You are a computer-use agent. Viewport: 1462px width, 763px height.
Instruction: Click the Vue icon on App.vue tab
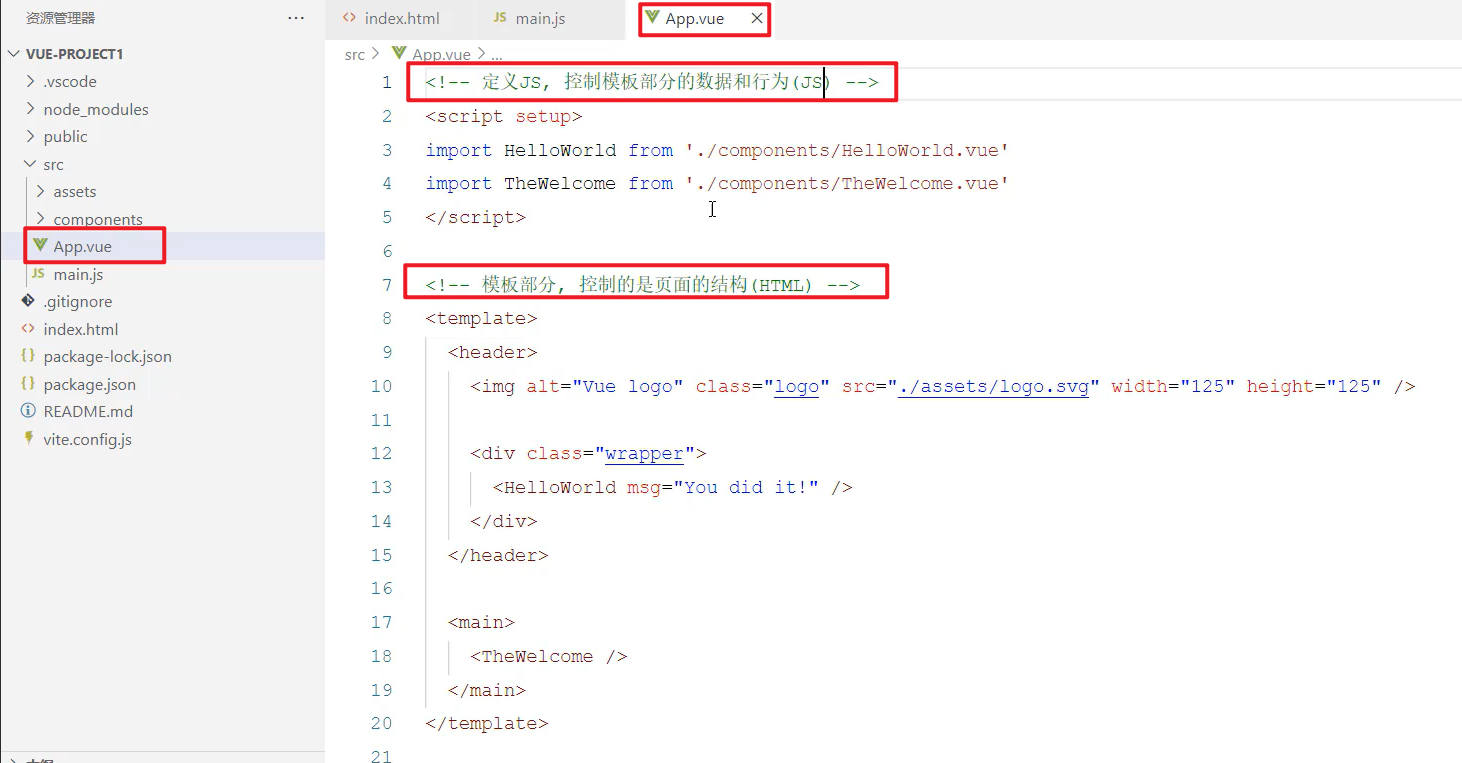[652, 18]
